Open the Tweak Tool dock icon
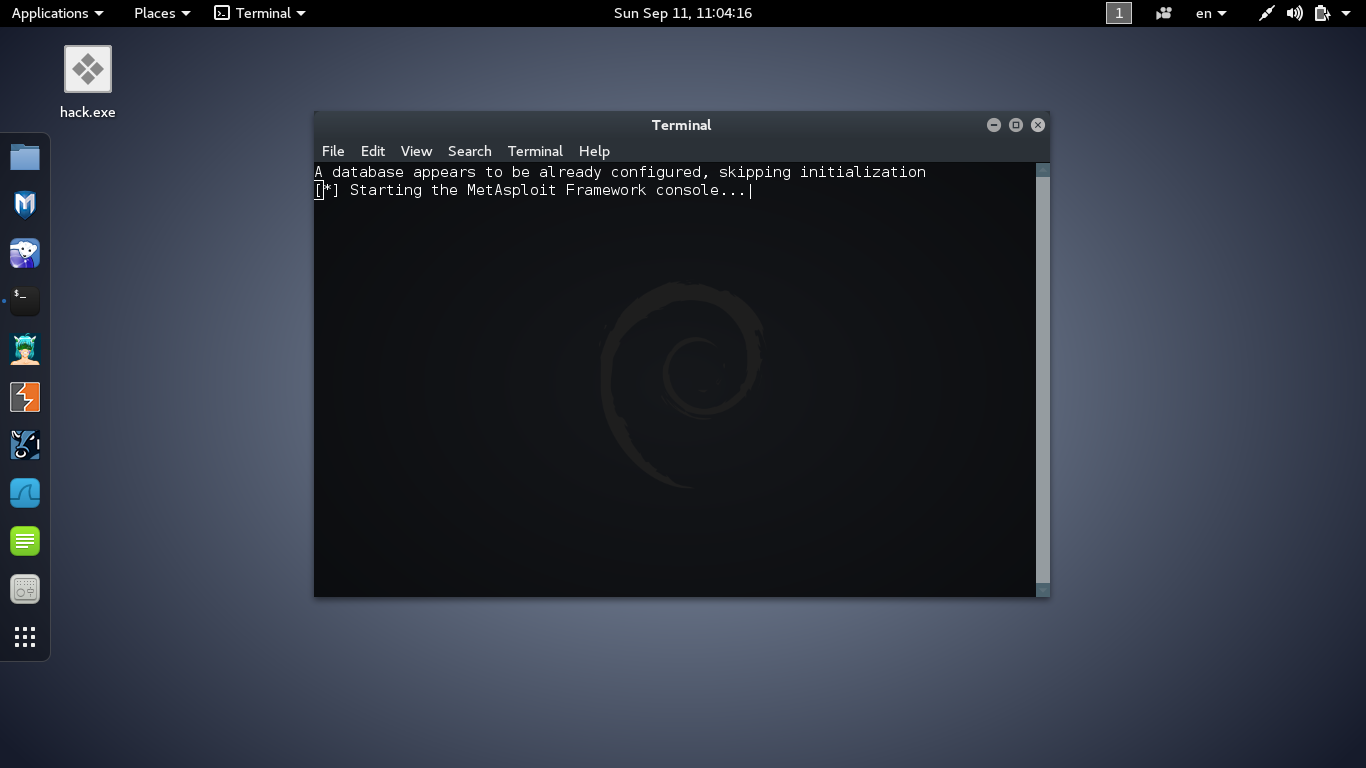Viewport: 1366px width, 768px height. pos(25,589)
